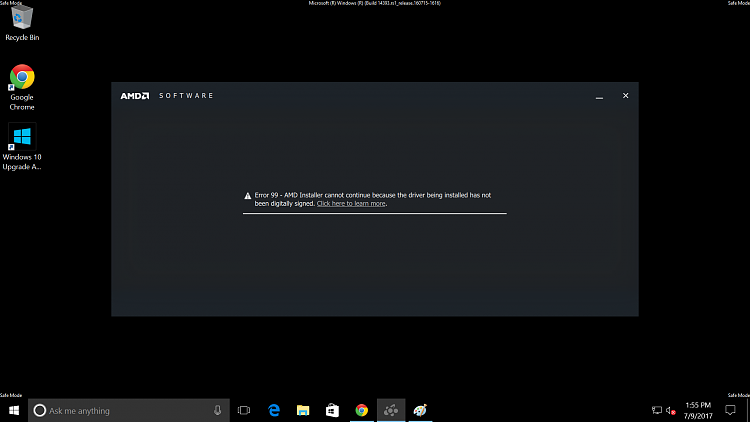750x422 pixels.
Task: Click the Cortana circle icon
Action: coord(40,411)
